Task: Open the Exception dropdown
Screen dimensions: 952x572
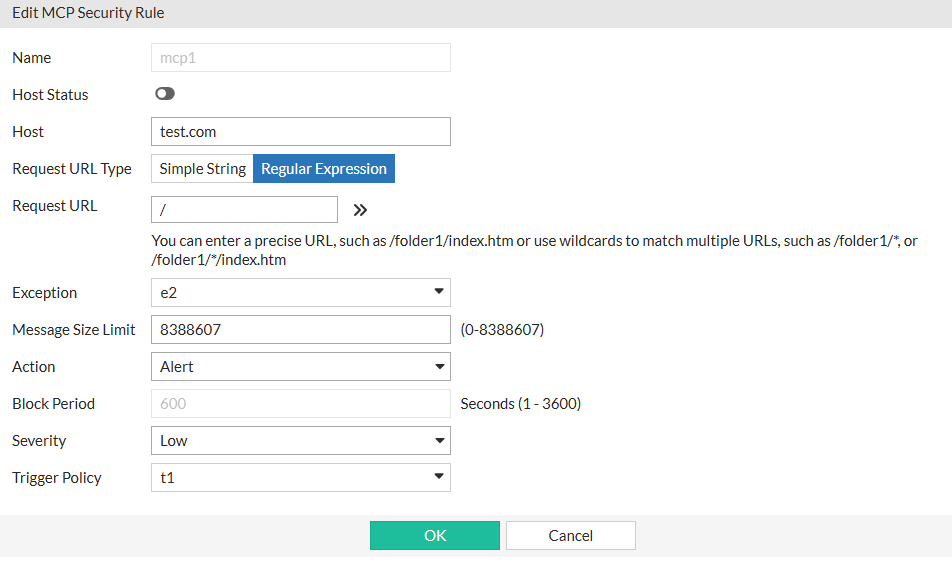Action: click(x=300, y=293)
